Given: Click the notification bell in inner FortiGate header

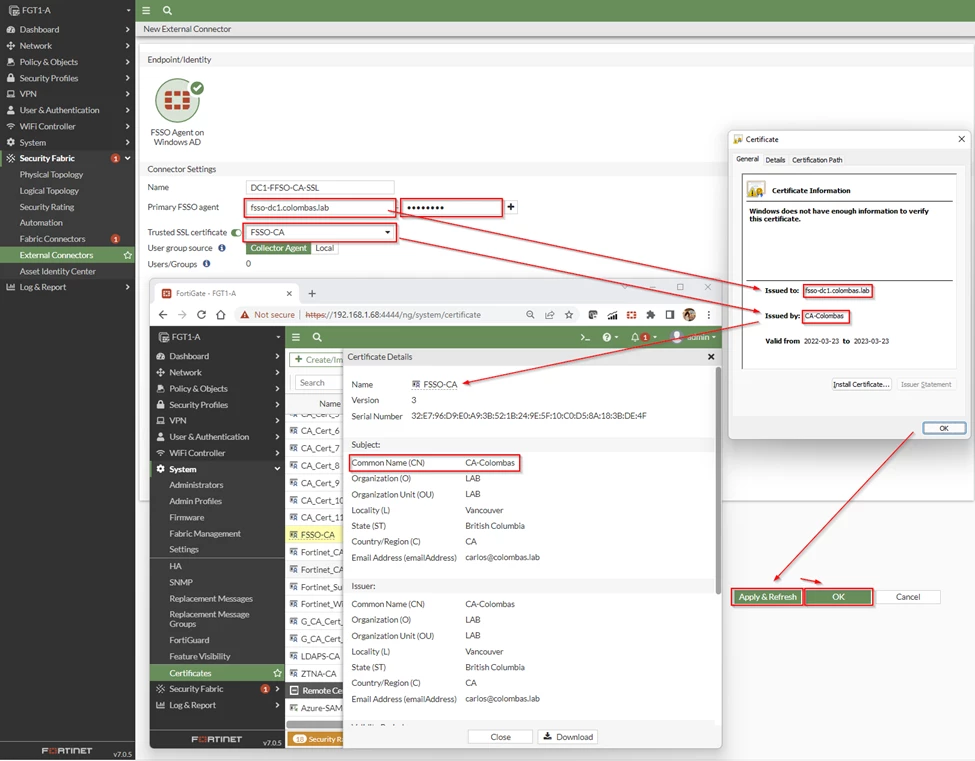Looking at the screenshot, I should pyautogui.click(x=635, y=337).
